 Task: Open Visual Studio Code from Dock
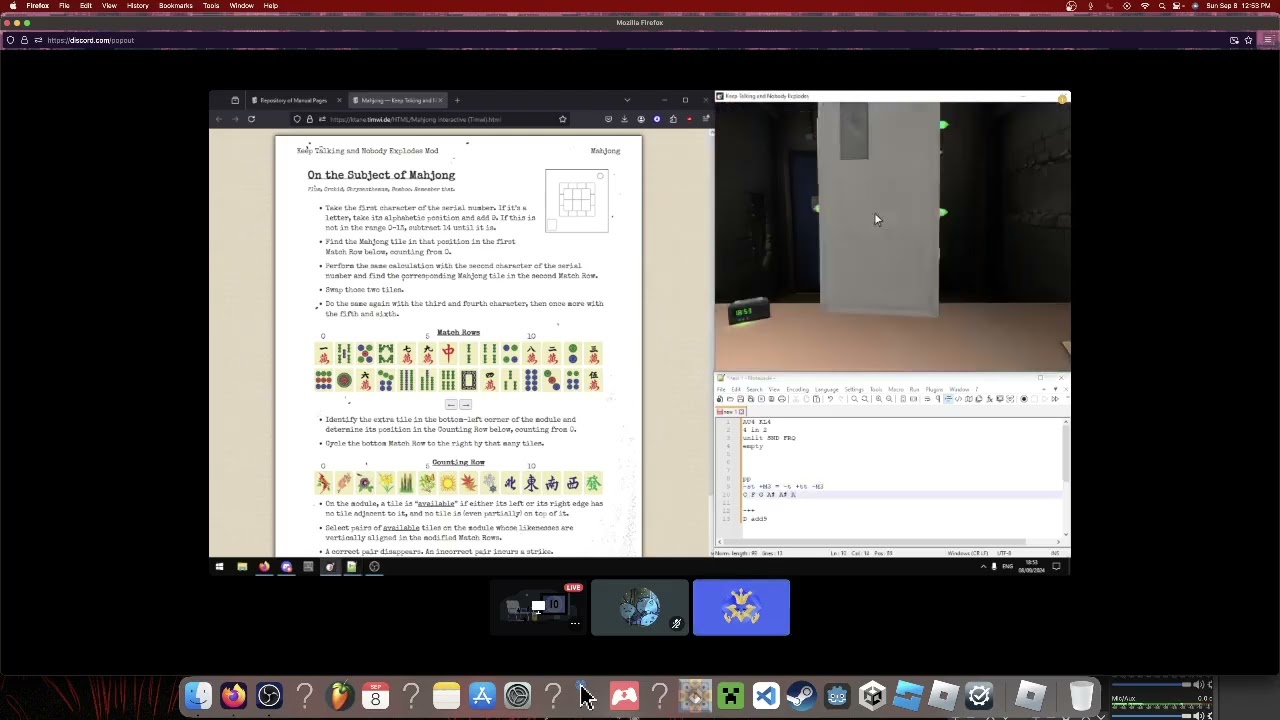pyautogui.click(x=766, y=695)
